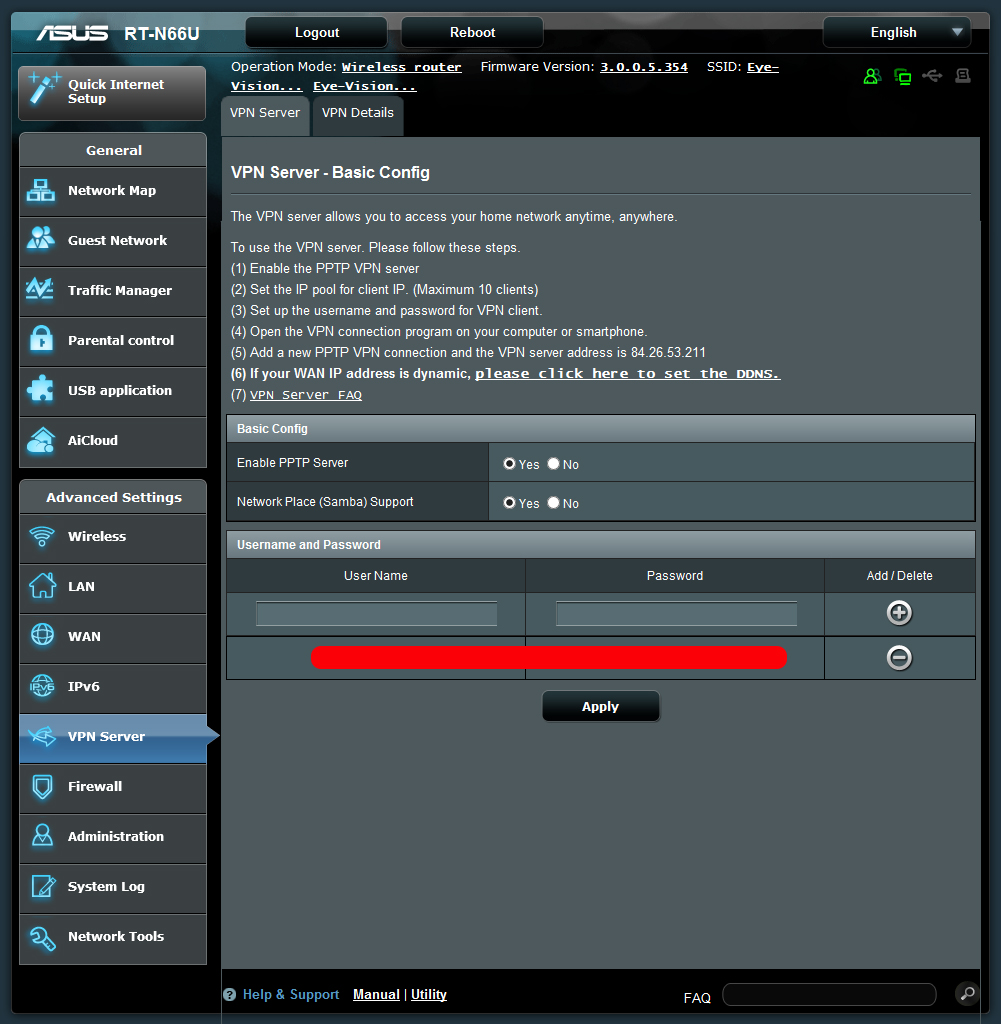Open the English language dropdown
1001x1024 pixels.
tap(896, 32)
